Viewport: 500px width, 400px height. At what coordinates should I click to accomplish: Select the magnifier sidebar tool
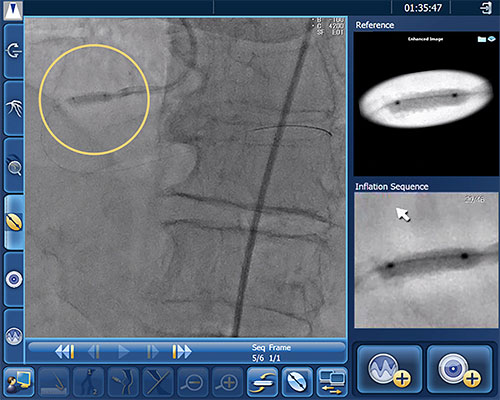[x=14, y=166]
